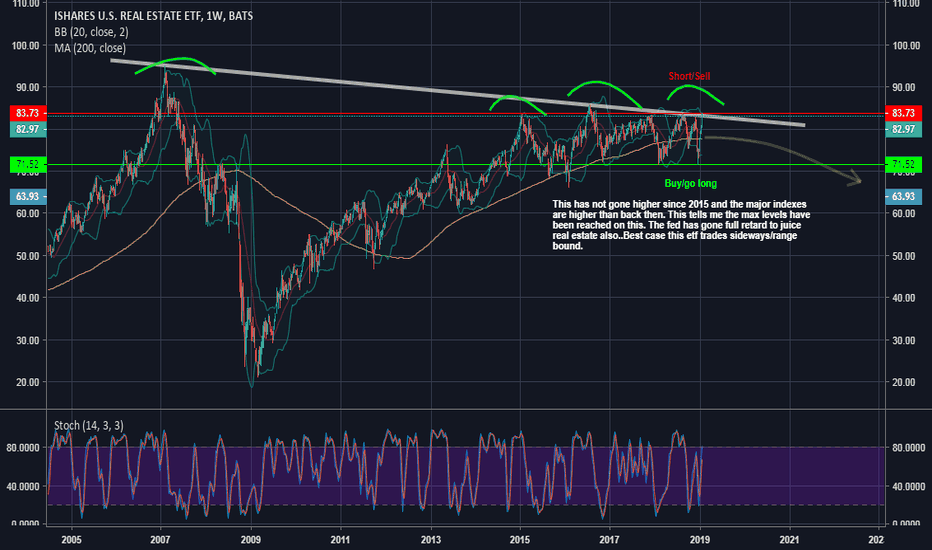Viewport: 932px width, 550px height.
Task: Select the MA (200, close) indicator label
Action: click(x=90, y=48)
